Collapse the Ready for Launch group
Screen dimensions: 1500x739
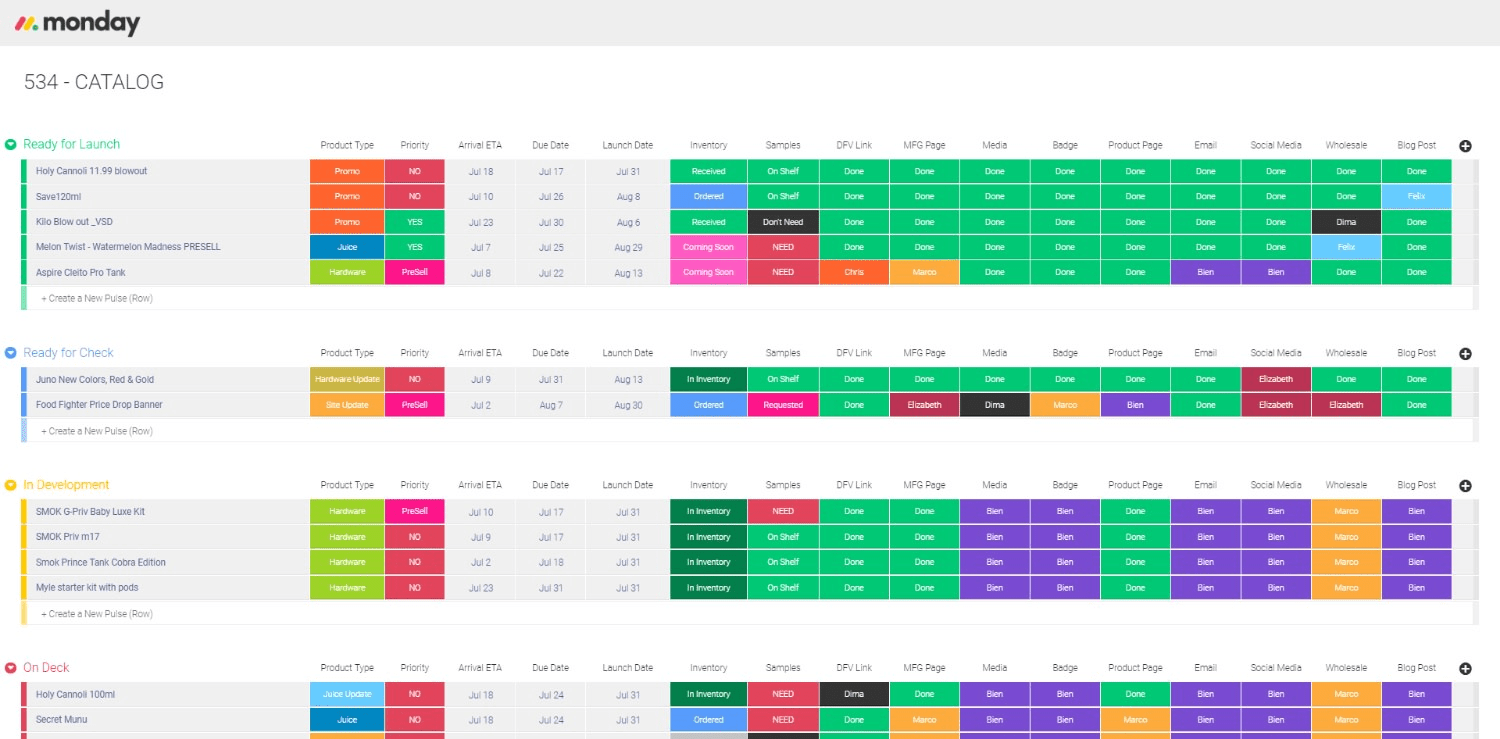pos(11,145)
